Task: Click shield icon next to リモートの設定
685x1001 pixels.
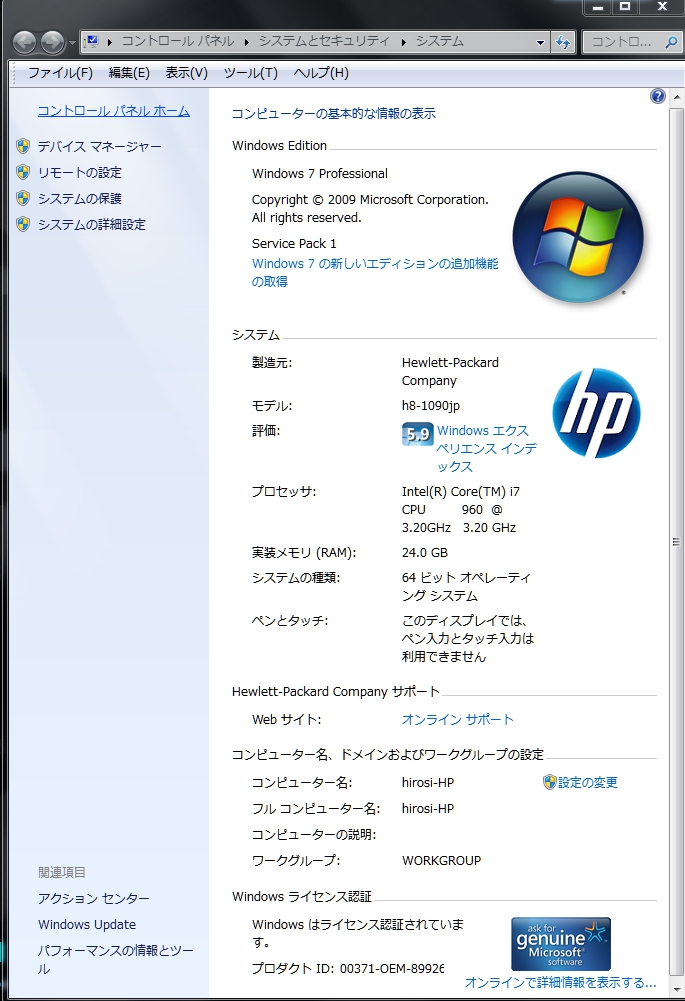Action: [23, 172]
